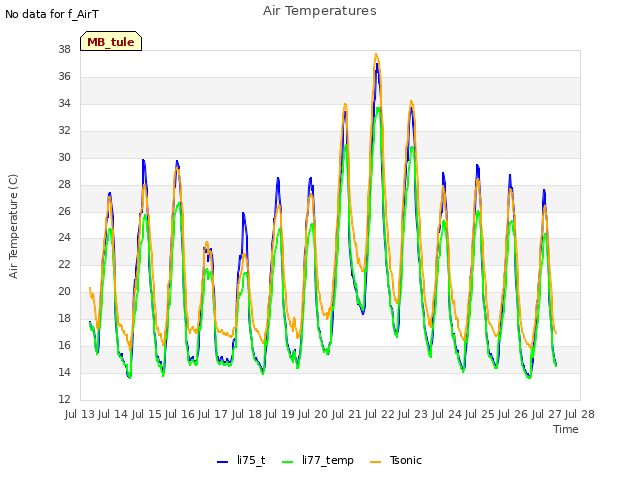This screenshot has height=480, width=640.
Task: Click the Jul 17 x-axis tick label
Action: click(x=213, y=414)
